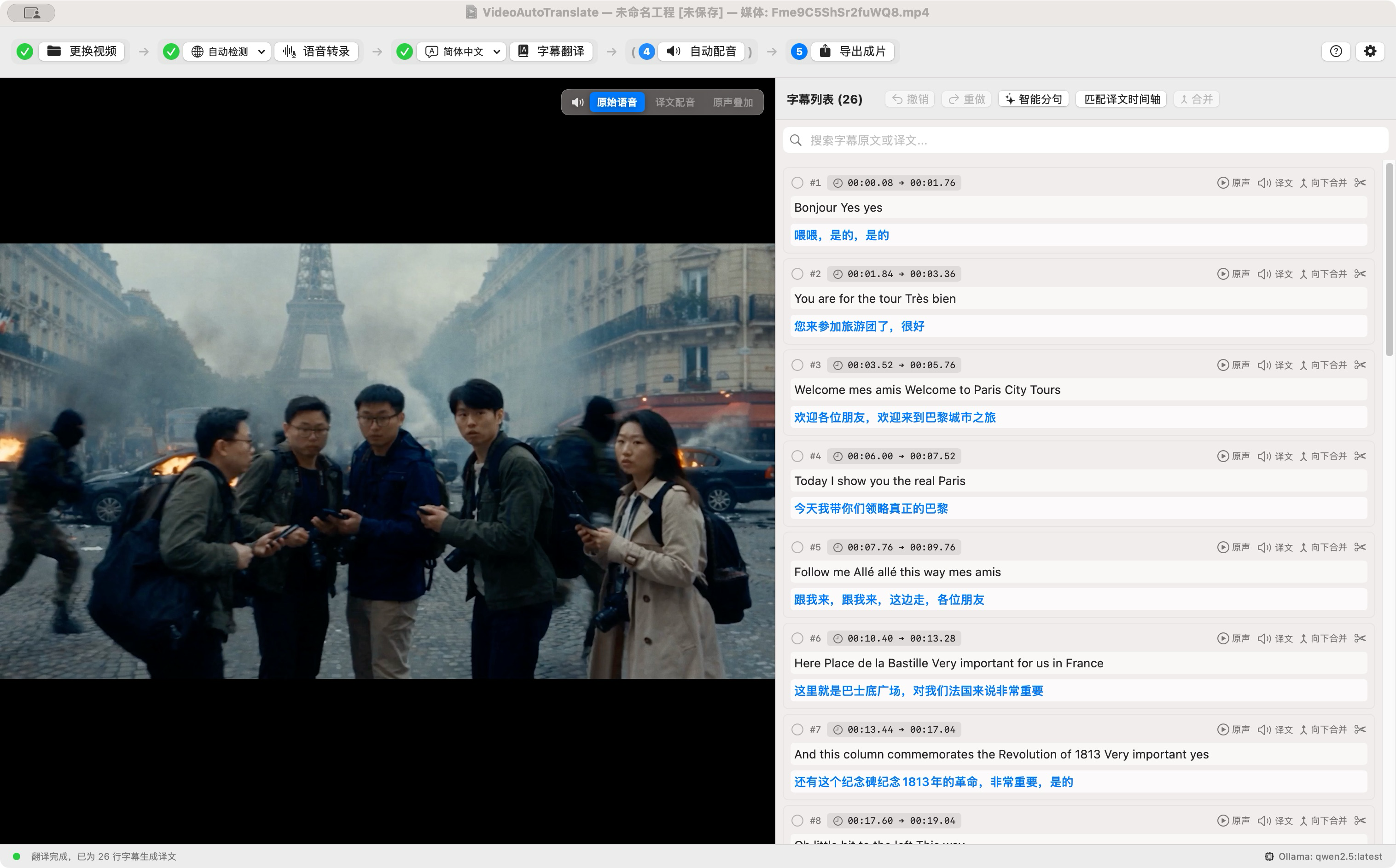Viewport: 1396px width, 868px height.
Task: Select the radio circle for subtitle #6
Action: [x=797, y=638]
